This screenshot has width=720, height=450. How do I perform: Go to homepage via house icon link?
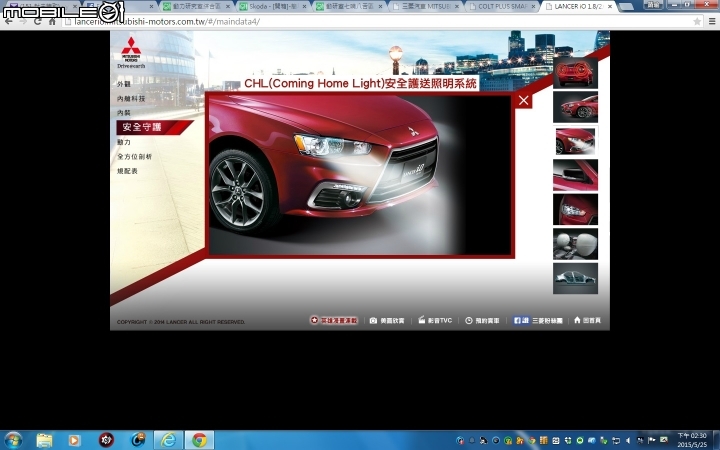[587, 320]
